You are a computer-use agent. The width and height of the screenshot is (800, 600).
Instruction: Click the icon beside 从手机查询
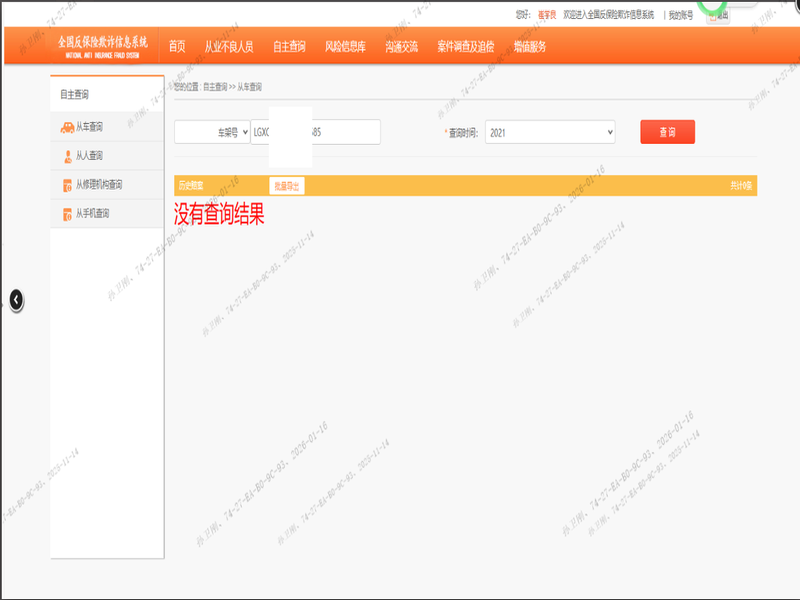tap(67, 214)
